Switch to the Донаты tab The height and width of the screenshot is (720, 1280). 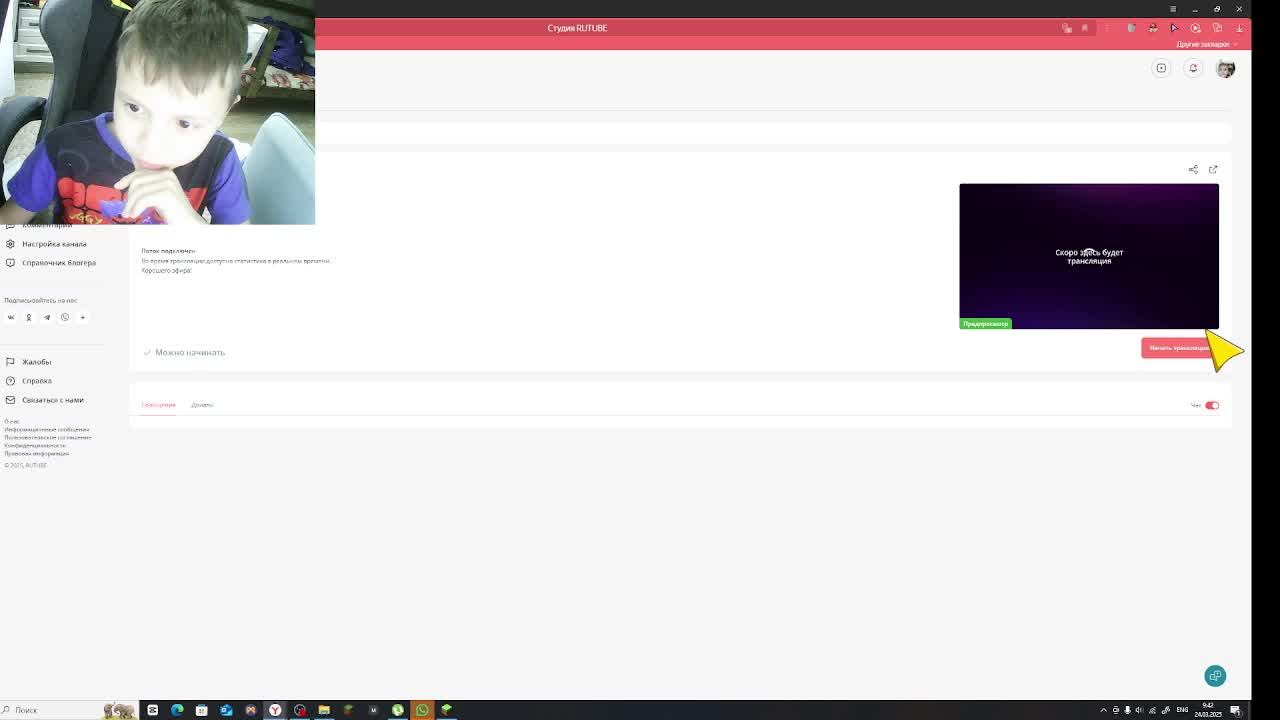pyautogui.click(x=202, y=405)
